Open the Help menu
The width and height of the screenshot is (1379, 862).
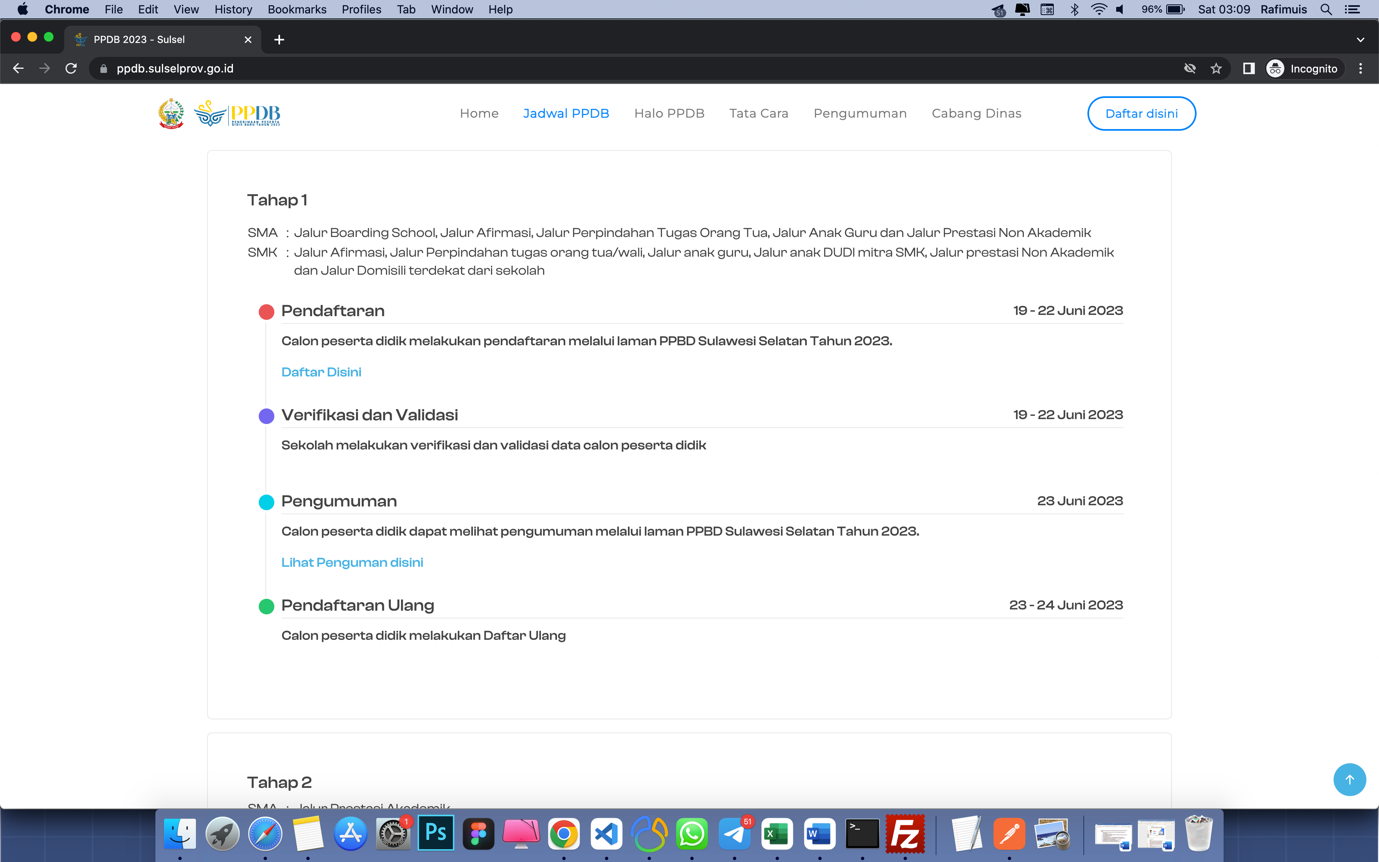(x=500, y=9)
